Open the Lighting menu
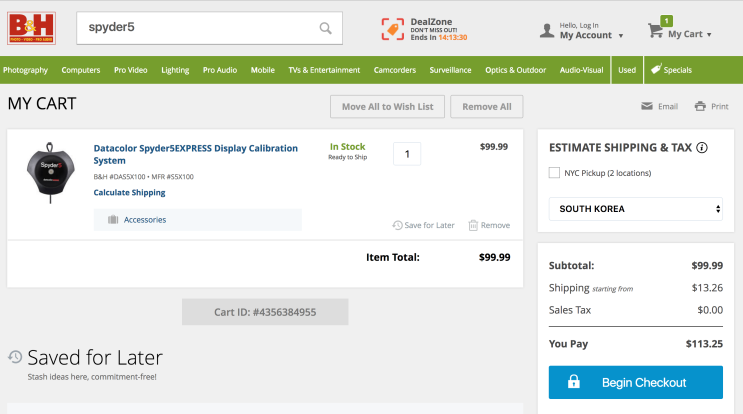743x414 pixels. tap(175, 70)
